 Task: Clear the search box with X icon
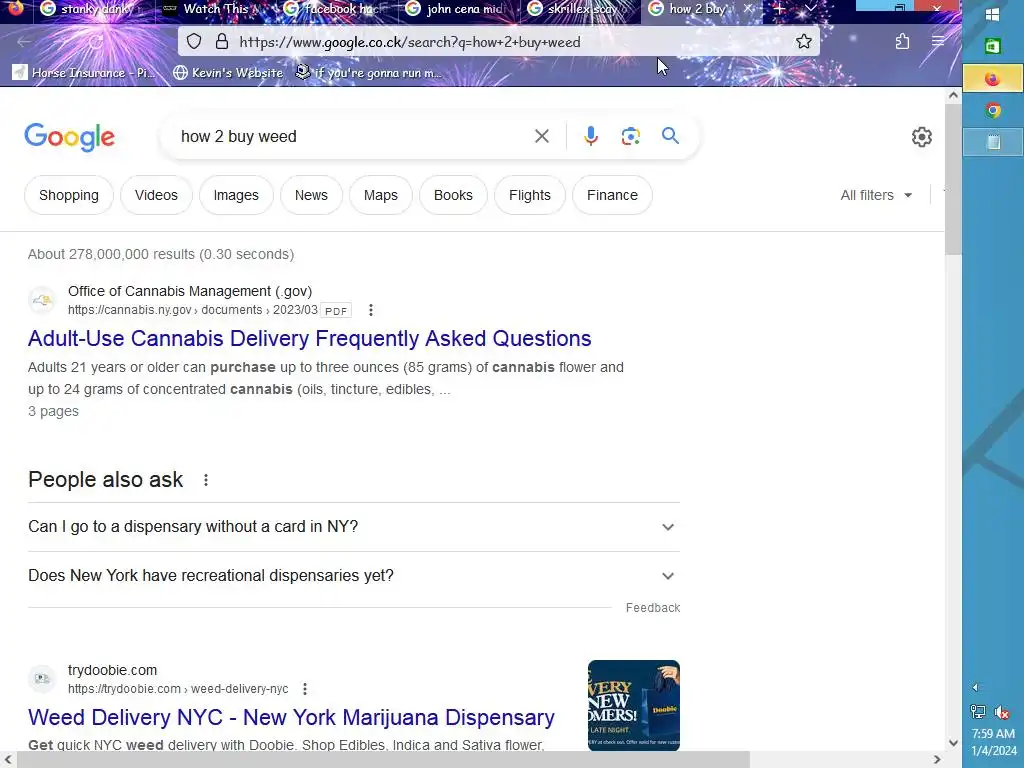pyautogui.click(x=541, y=136)
